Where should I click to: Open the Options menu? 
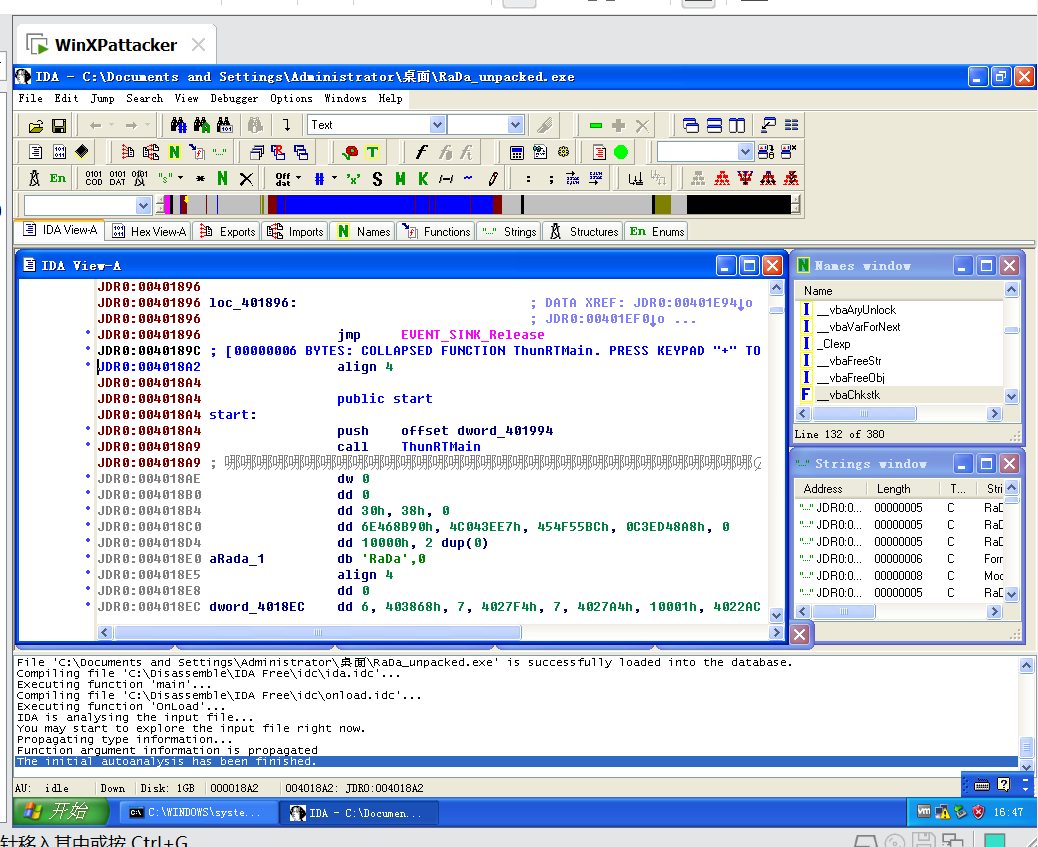click(x=291, y=98)
